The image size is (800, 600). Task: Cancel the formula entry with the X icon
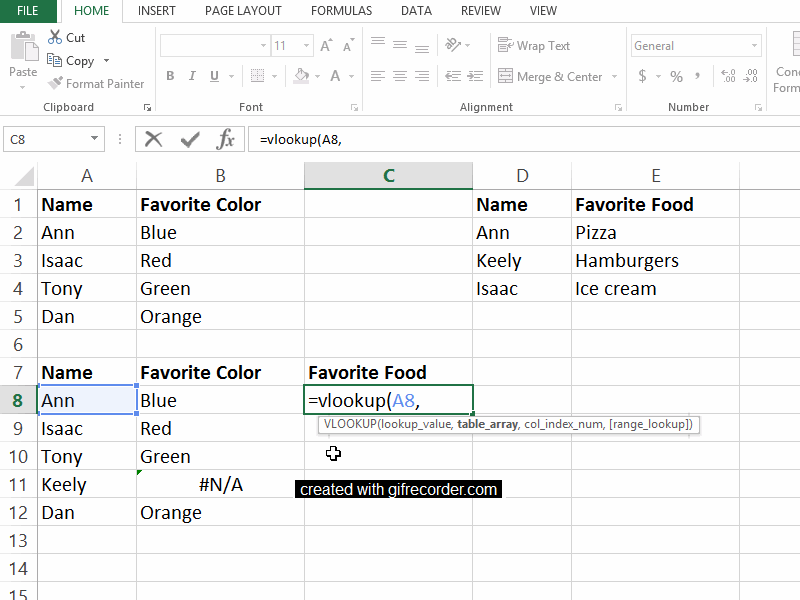tap(153, 139)
